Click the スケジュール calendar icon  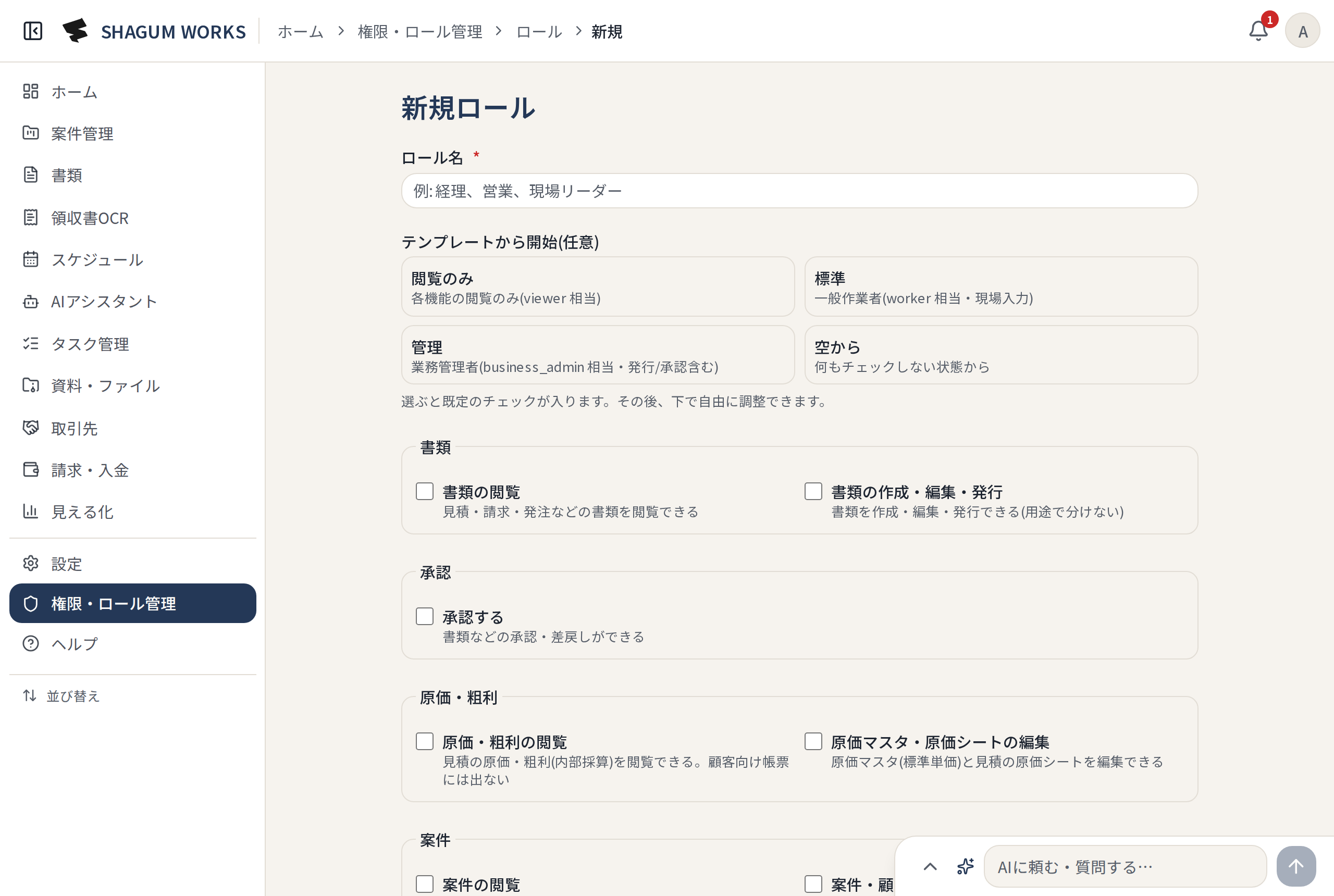(31, 259)
